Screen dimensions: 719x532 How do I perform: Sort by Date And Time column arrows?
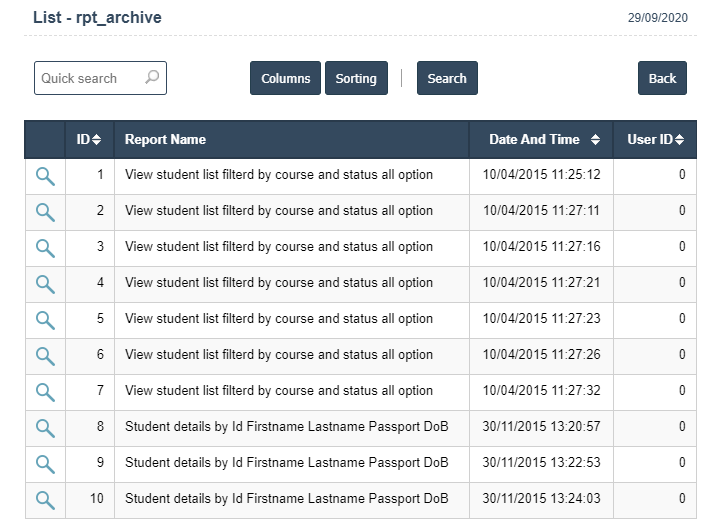pos(596,140)
